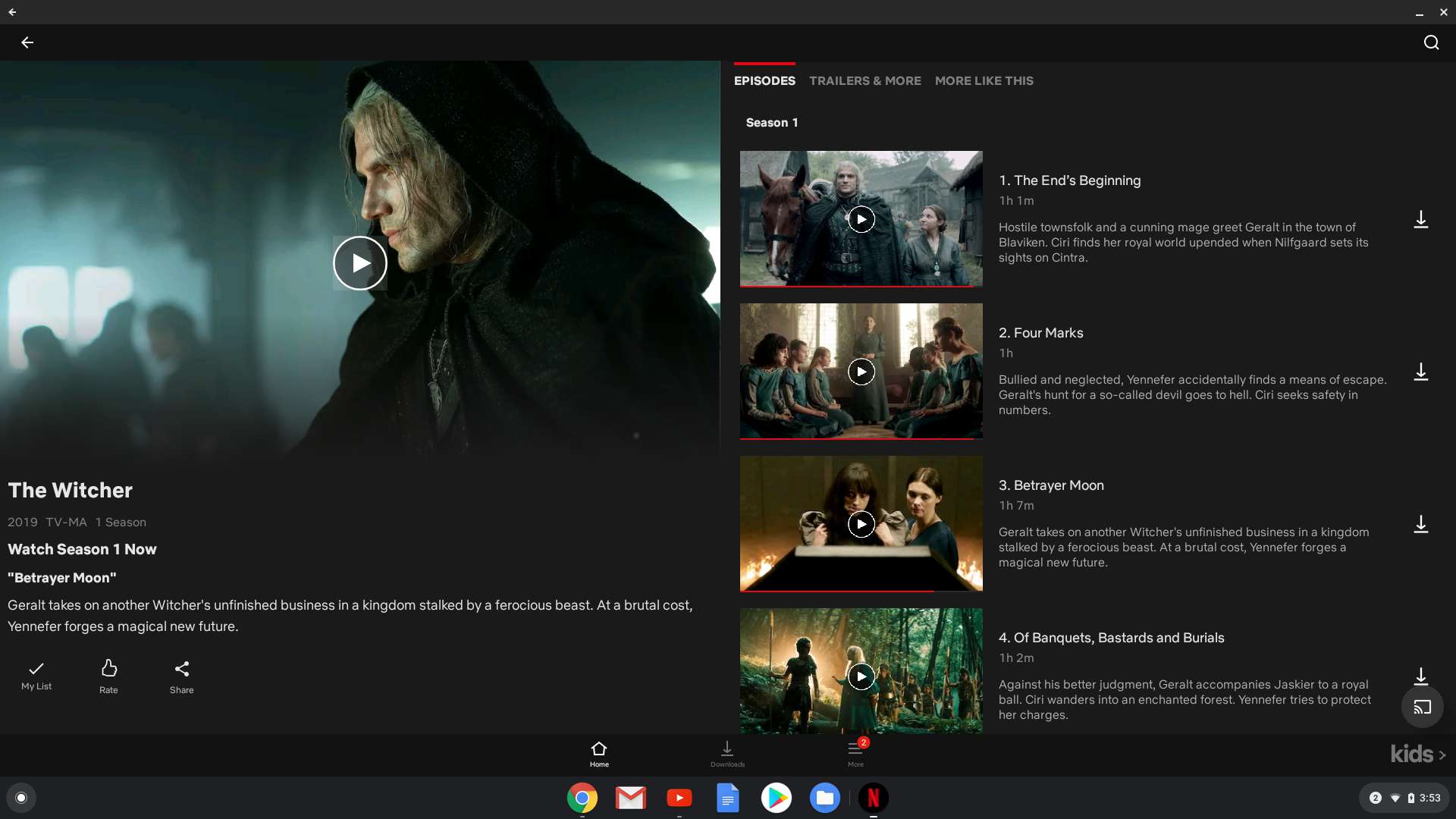The width and height of the screenshot is (1456, 819).
Task: Open the system tray showing 3:53
Action: click(1404, 798)
